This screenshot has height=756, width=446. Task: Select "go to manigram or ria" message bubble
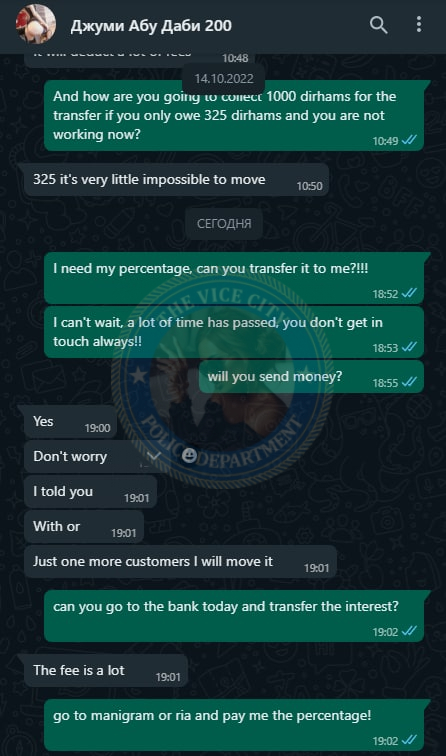coord(234,725)
